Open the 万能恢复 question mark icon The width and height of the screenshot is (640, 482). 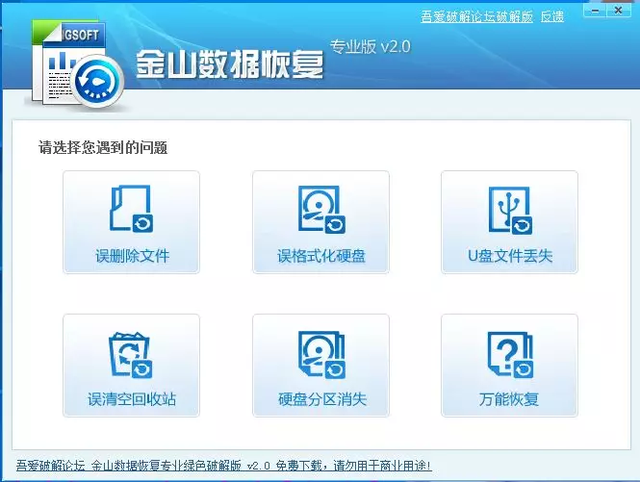click(510, 354)
